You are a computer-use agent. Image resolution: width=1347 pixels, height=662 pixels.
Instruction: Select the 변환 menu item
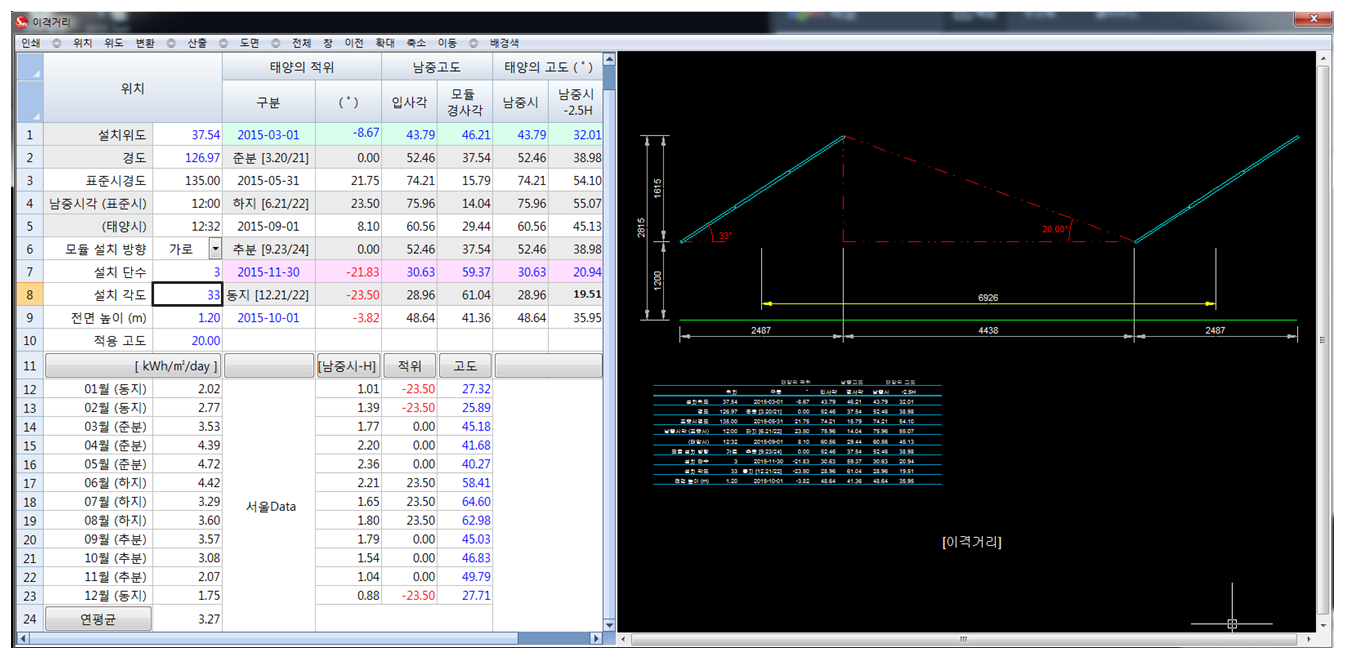coord(145,43)
